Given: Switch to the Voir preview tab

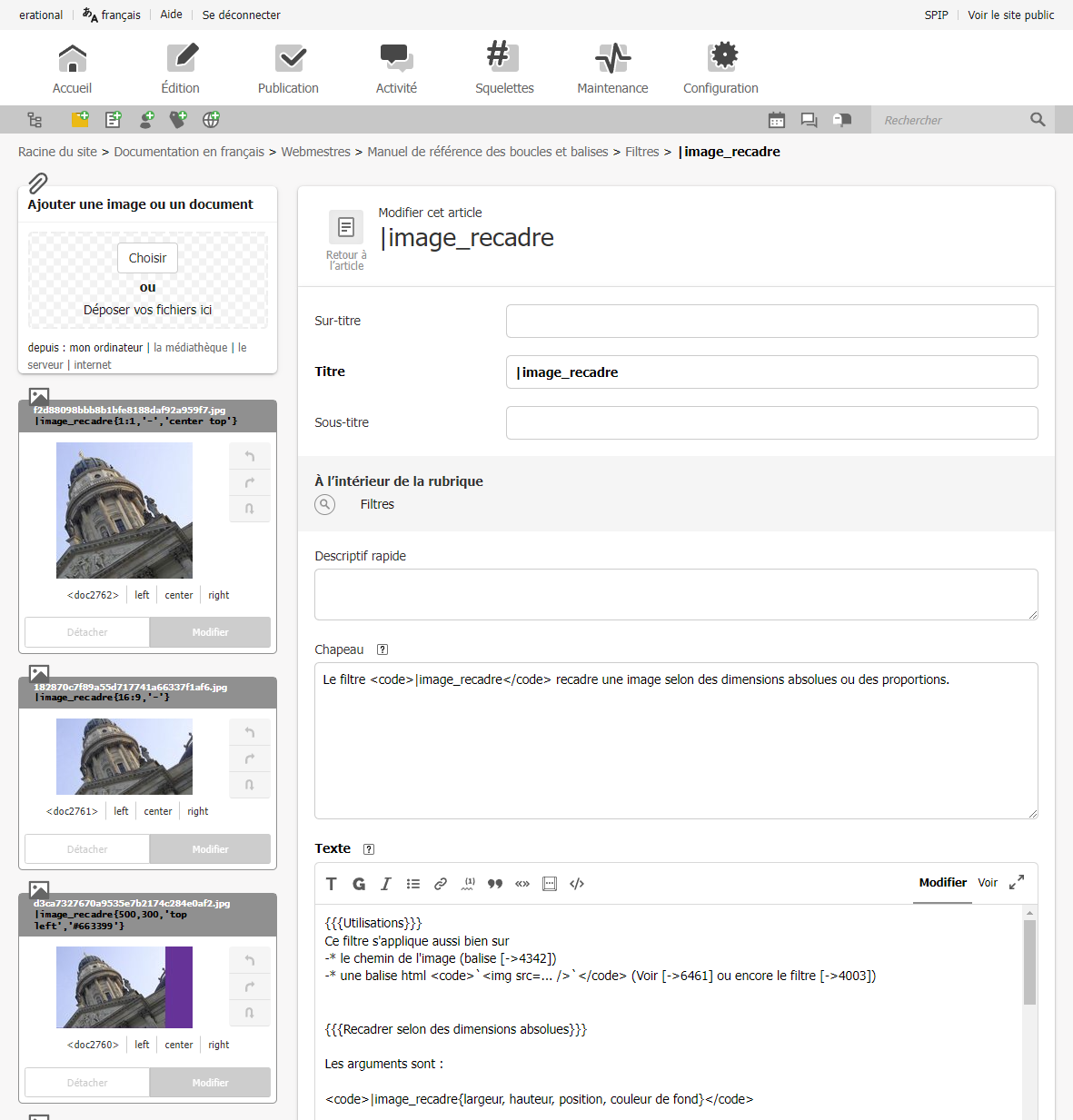Looking at the screenshot, I should point(988,883).
